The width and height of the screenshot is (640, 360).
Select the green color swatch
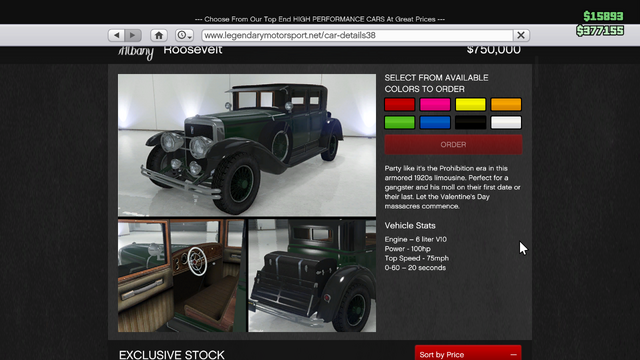click(x=400, y=122)
